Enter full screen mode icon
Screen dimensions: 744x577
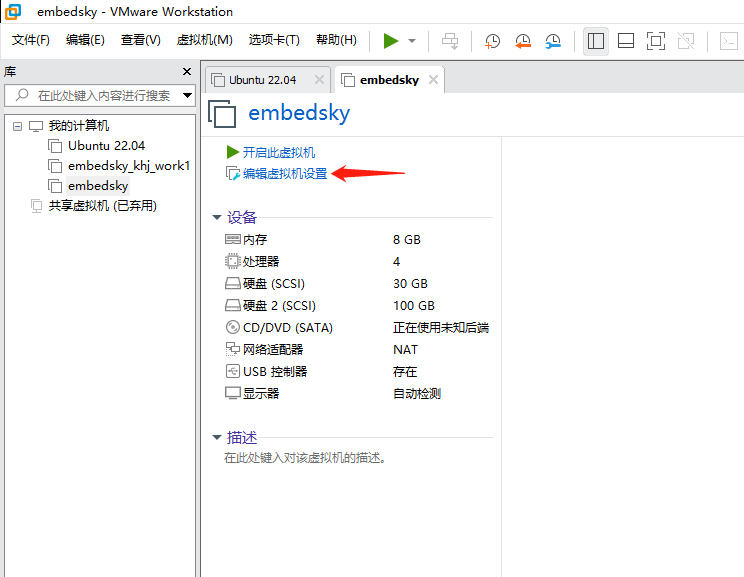click(656, 41)
